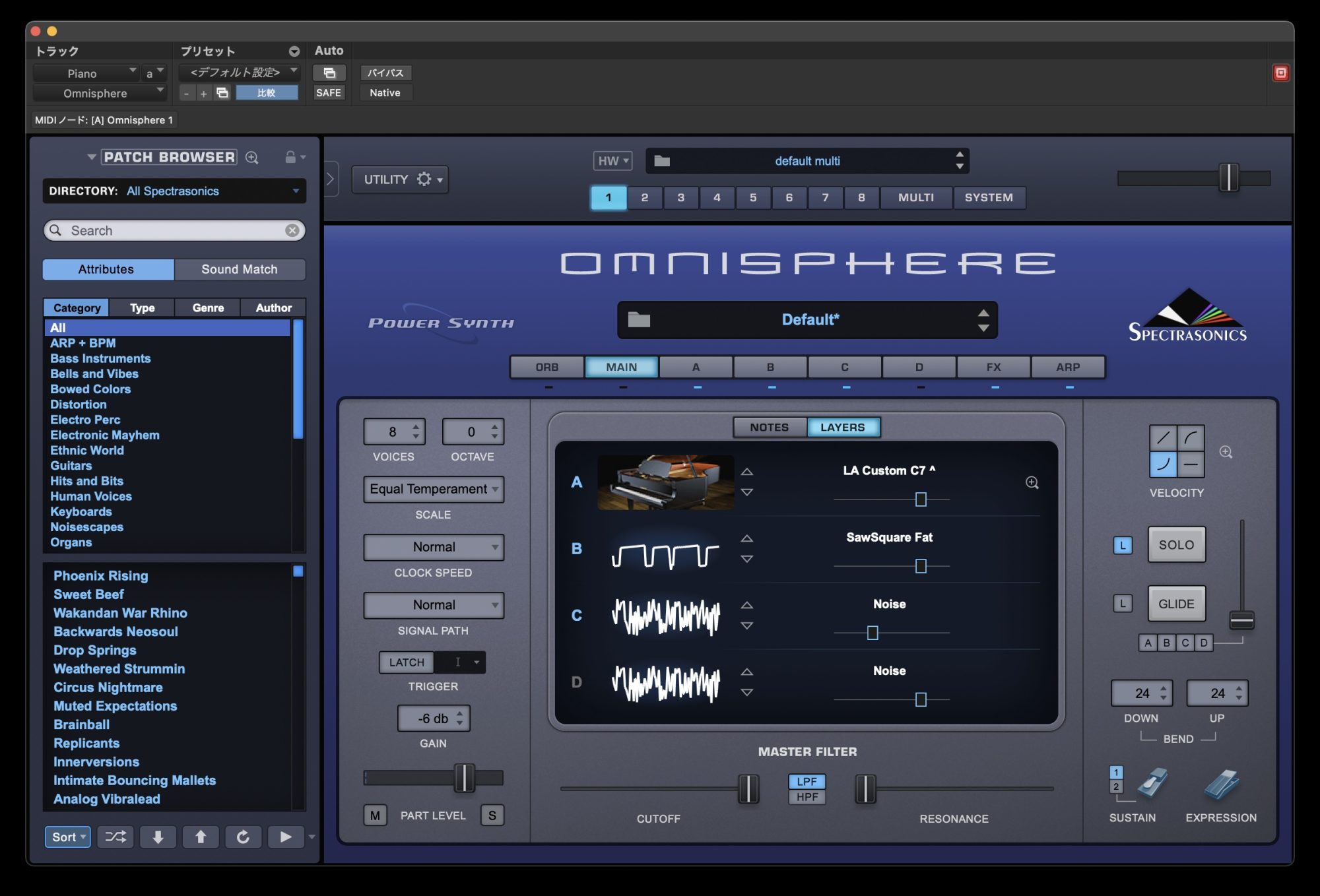Click the SAFE button
Image resolution: width=1320 pixels, height=896 pixels.
[x=329, y=93]
